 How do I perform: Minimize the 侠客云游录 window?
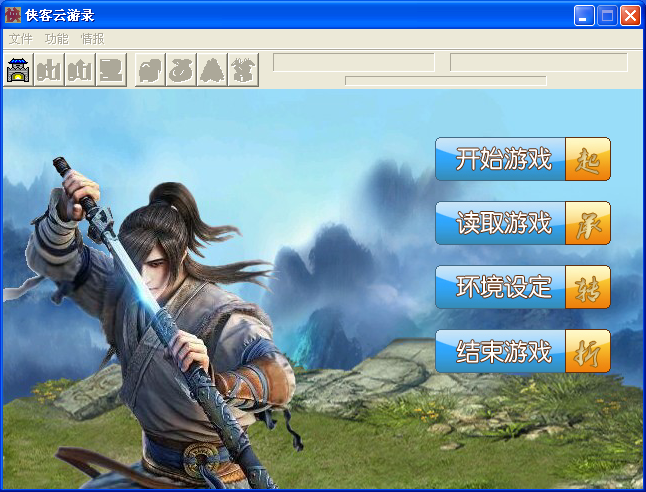point(584,16)
